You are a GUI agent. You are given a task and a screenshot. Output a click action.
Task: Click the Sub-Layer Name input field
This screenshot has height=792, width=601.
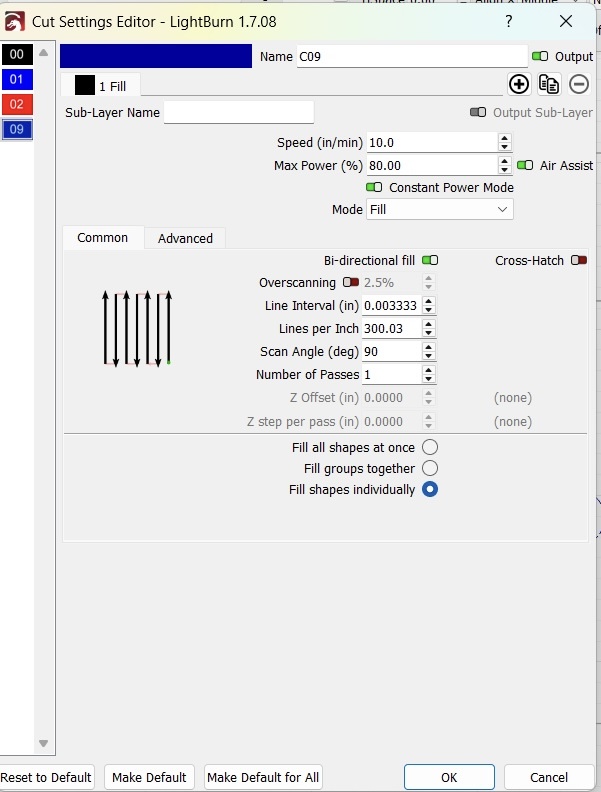[238, 112]
